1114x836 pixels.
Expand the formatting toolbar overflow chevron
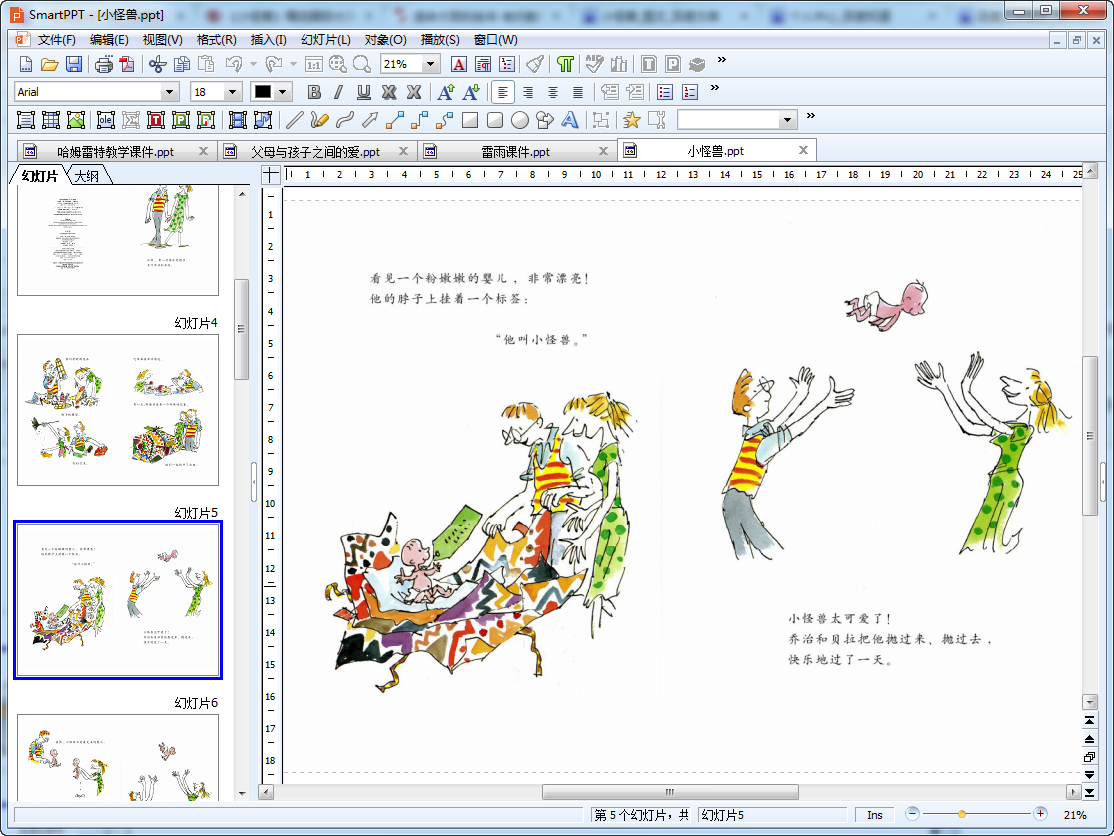[715, 87]
